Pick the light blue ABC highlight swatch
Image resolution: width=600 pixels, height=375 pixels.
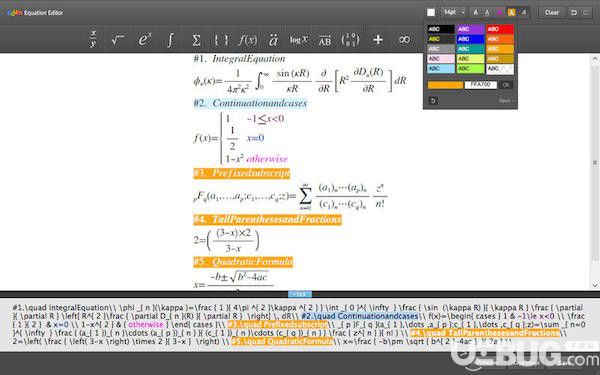click(x=441, y=69)
